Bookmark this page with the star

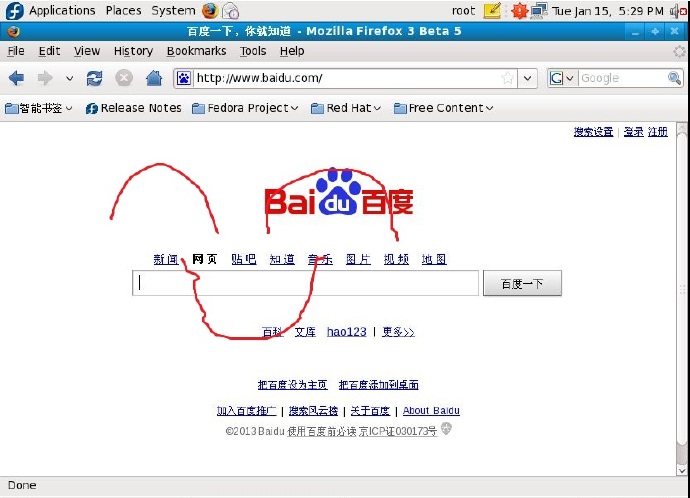[x=507, y=78]
